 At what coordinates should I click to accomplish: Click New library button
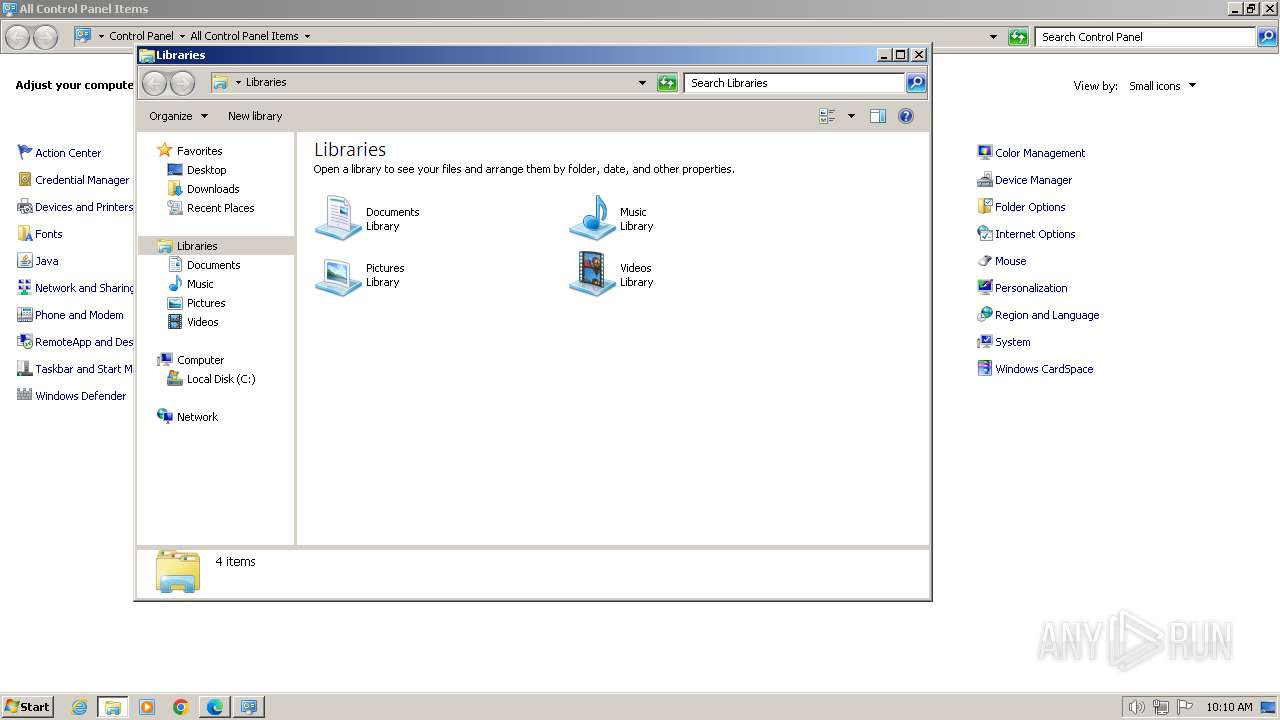pyautogui.click(x=255, y=116)
